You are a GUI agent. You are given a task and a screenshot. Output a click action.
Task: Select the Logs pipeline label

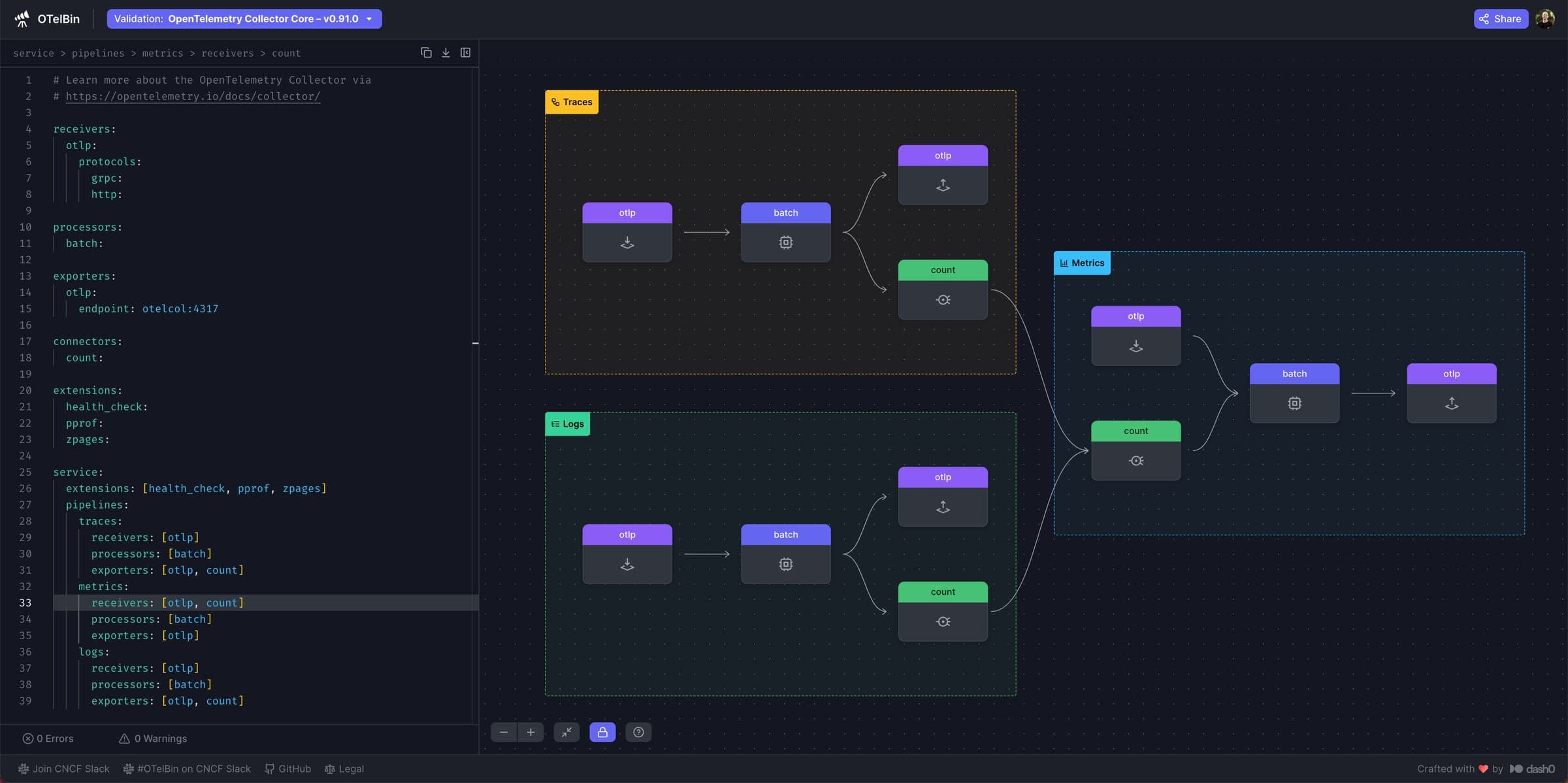pos(568,424)
